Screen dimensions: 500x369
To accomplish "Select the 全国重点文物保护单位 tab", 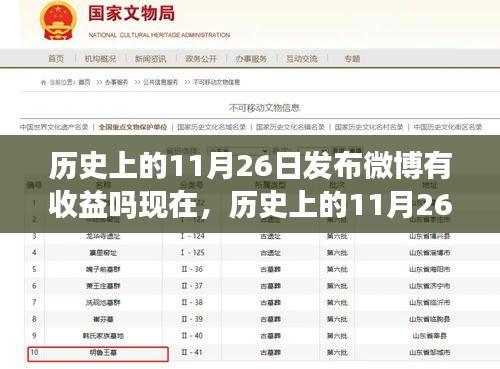I will point(133,127).
